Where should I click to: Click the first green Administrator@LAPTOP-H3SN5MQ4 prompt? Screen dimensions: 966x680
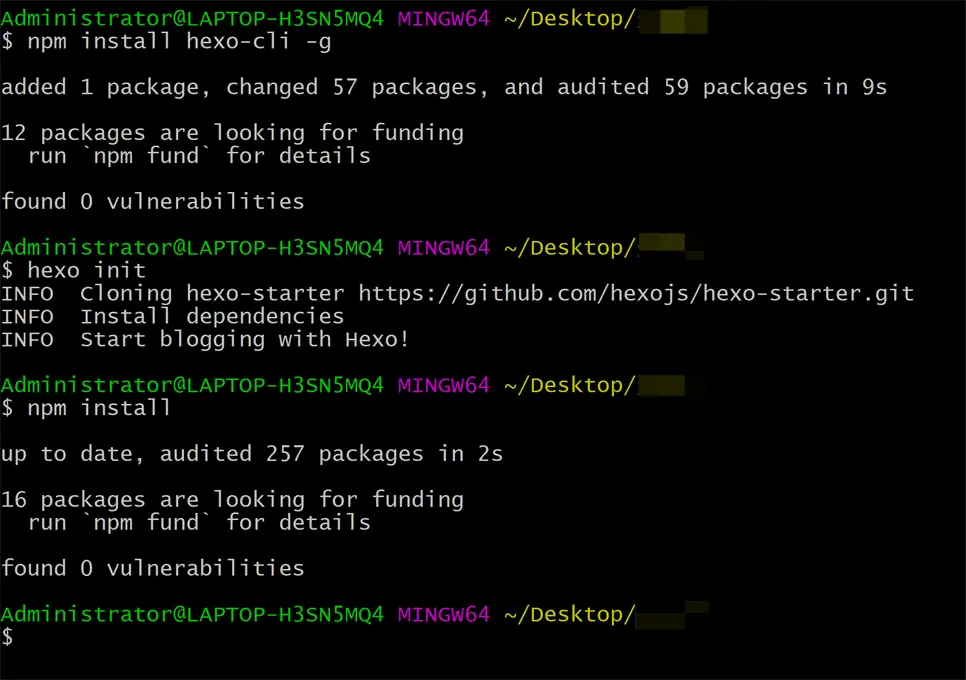pos(192,18)
